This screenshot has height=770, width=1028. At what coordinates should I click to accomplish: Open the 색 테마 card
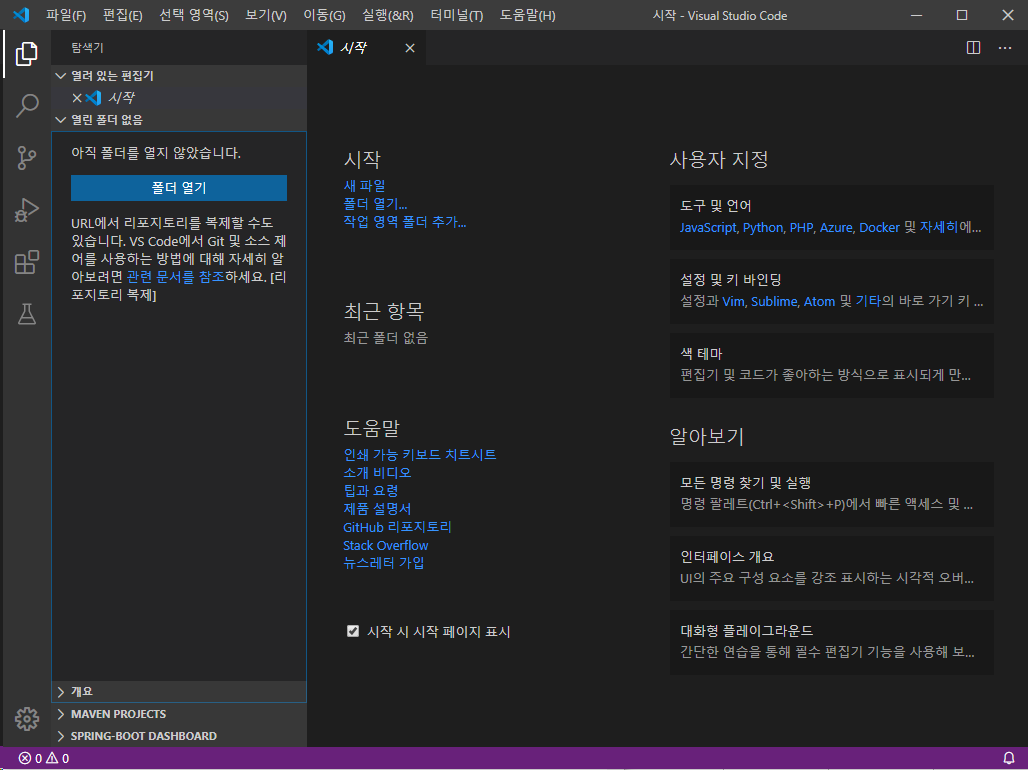pos(831,365)
